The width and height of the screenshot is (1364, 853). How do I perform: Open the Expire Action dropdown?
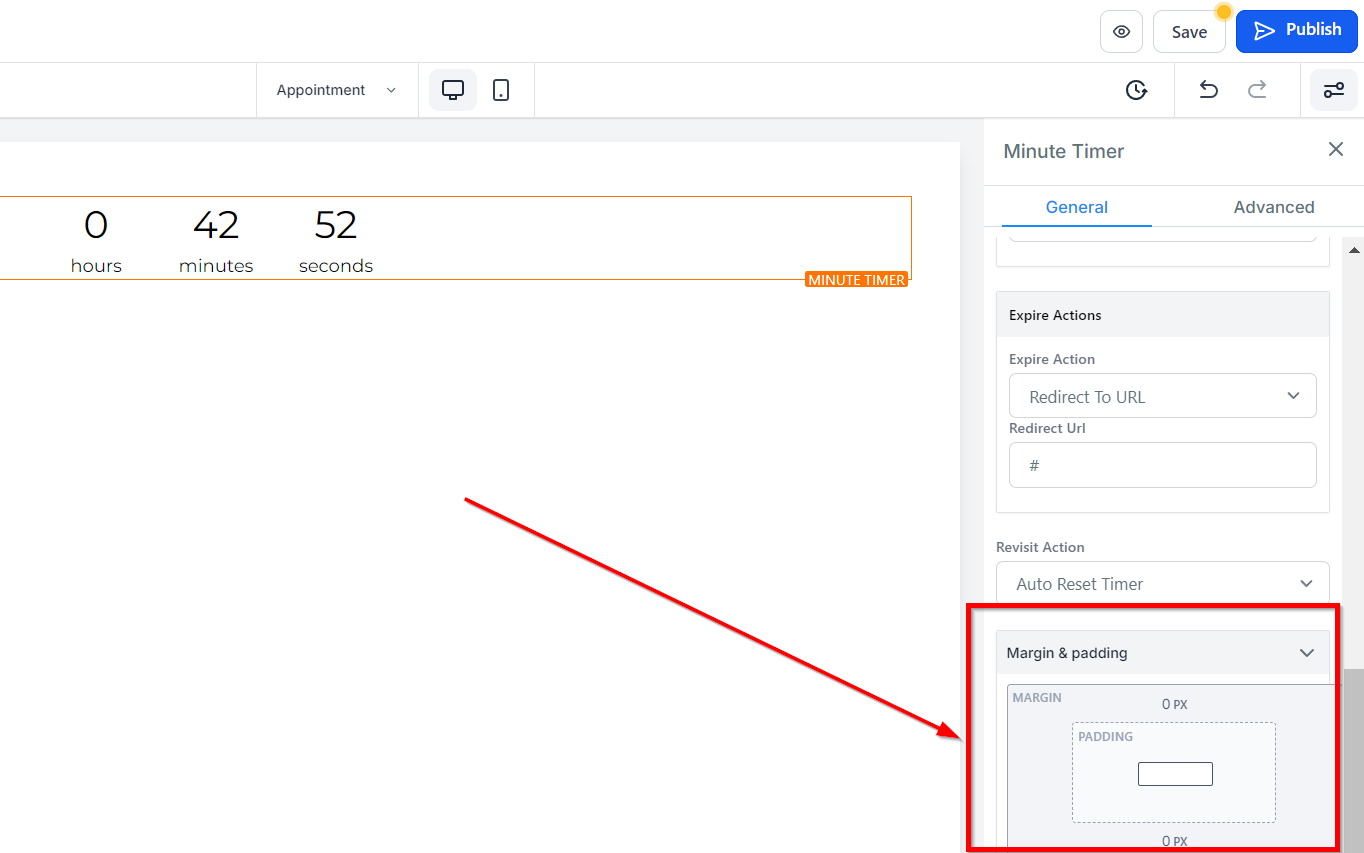1162,396
